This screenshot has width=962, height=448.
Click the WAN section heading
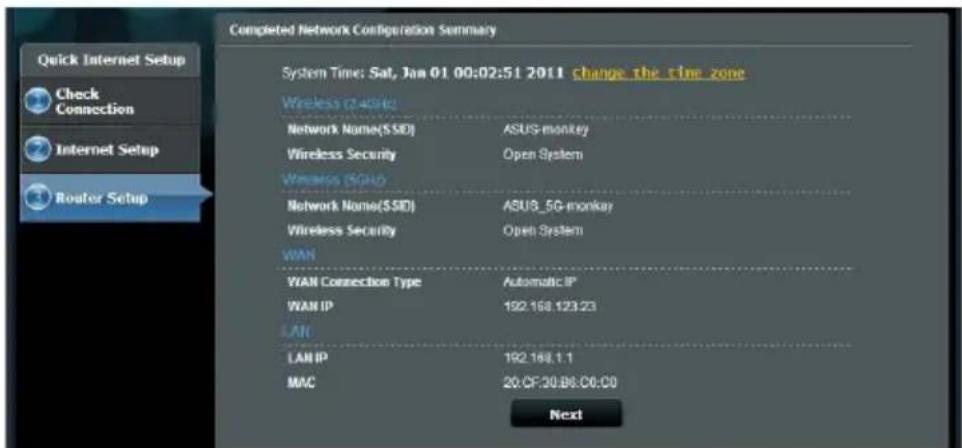coord(299,255)
